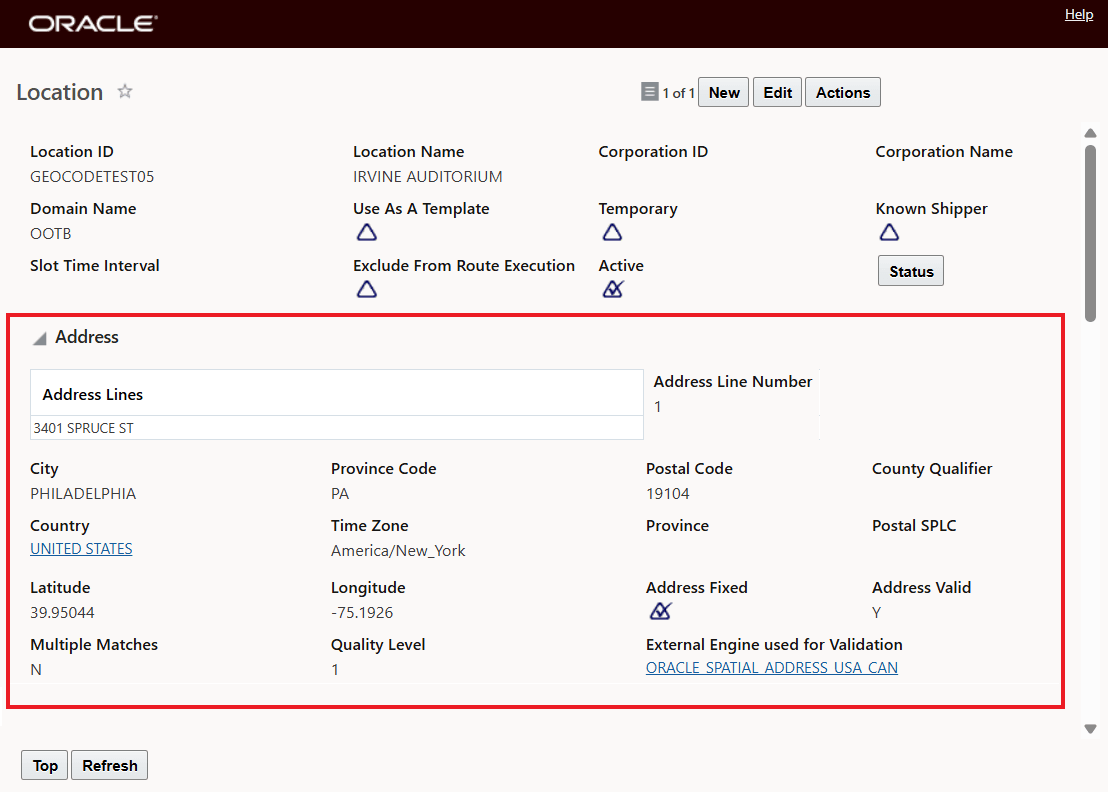Toggle the Temporary checkbox
The image size is (1108, 795).
tap(612, 233)
